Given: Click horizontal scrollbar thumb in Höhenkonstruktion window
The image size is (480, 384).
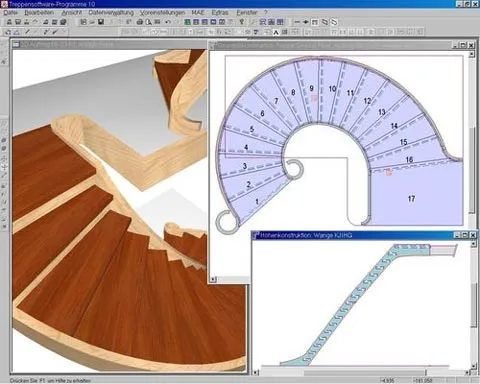Looking at the screenshot, I should tap(365, 372).
